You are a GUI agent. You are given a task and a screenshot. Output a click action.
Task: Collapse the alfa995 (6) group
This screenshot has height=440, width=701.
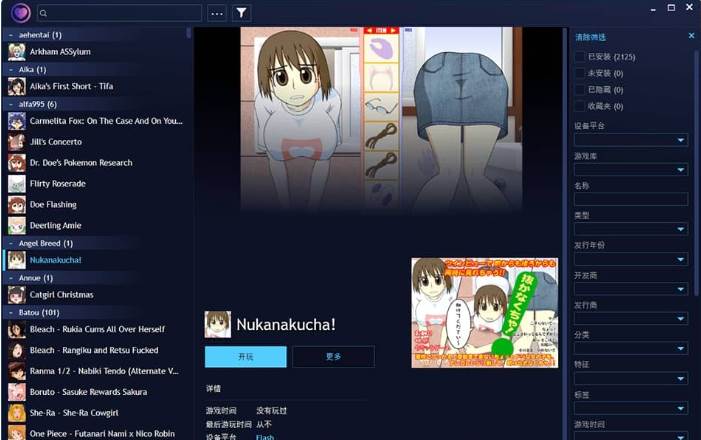click(11, 104)
